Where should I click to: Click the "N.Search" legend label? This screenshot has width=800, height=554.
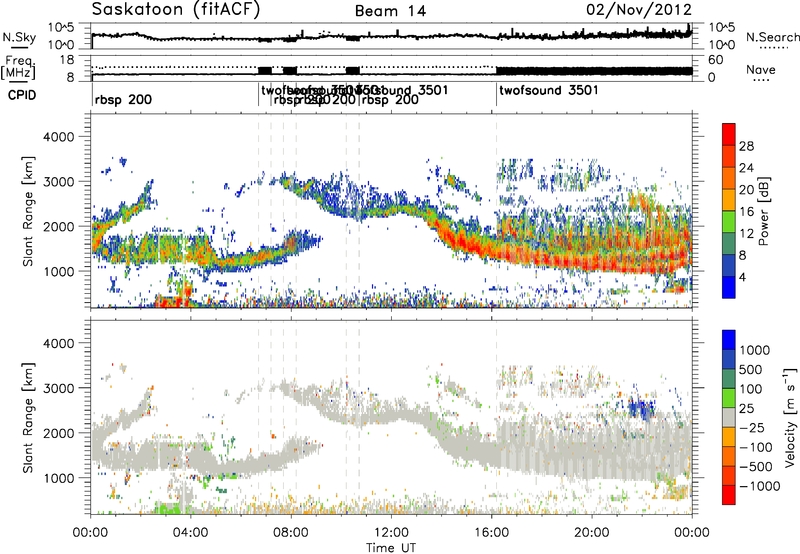coord(772,37)
